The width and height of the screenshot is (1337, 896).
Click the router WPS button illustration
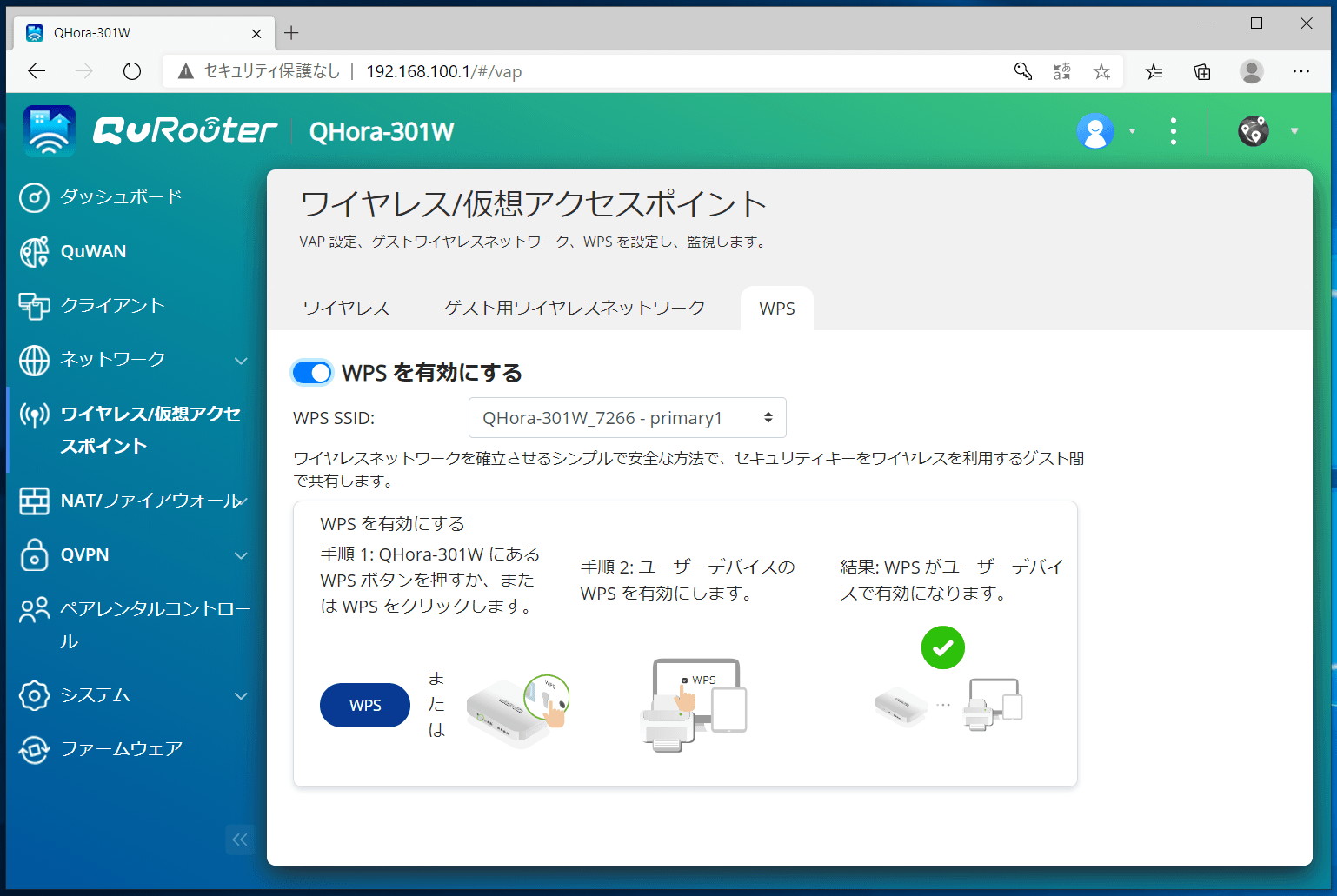518,711
